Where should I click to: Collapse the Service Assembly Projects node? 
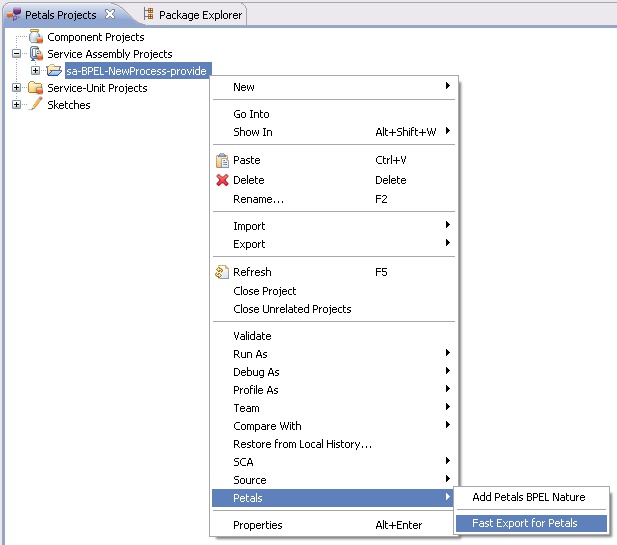pos(17,54)
